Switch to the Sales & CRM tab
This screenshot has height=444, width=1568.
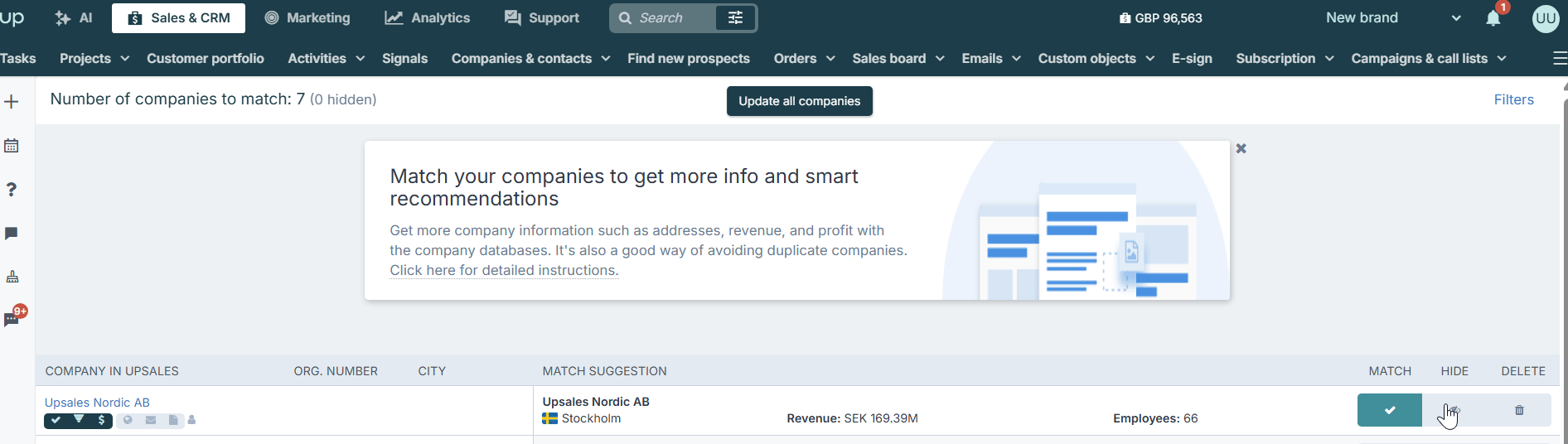[178, 18]
